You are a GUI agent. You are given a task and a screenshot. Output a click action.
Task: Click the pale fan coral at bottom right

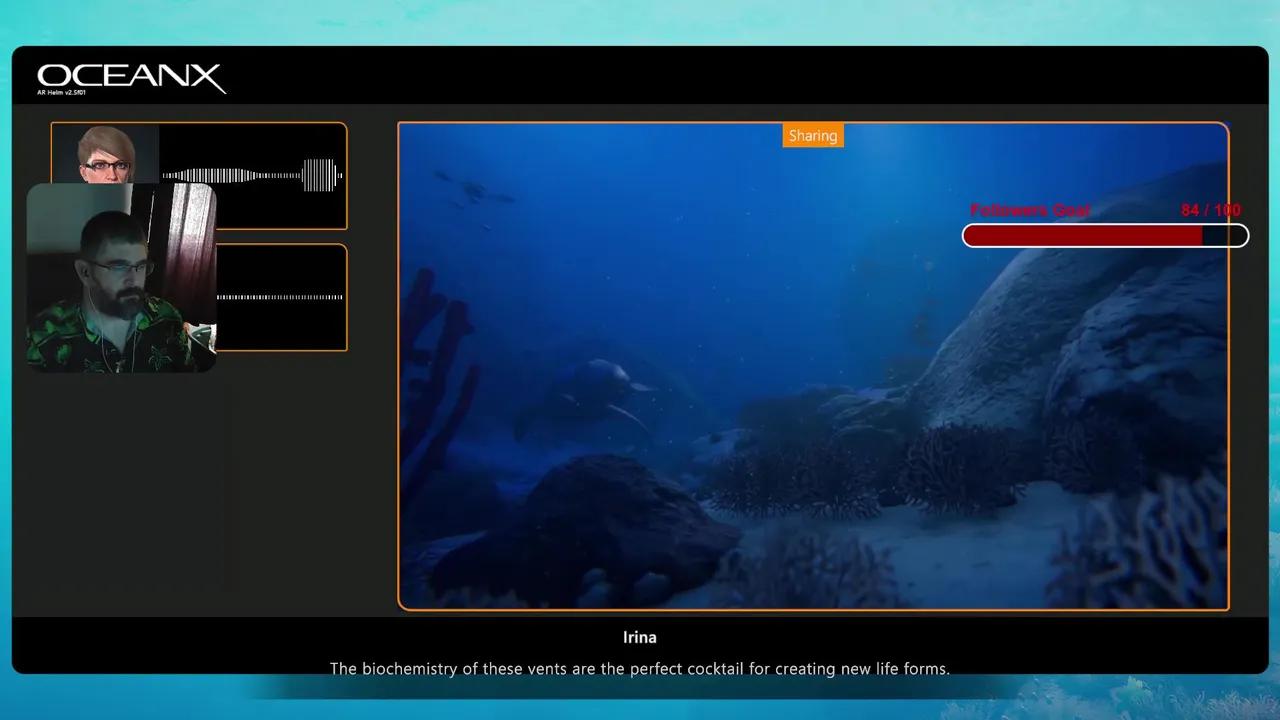click(1150, 540)
